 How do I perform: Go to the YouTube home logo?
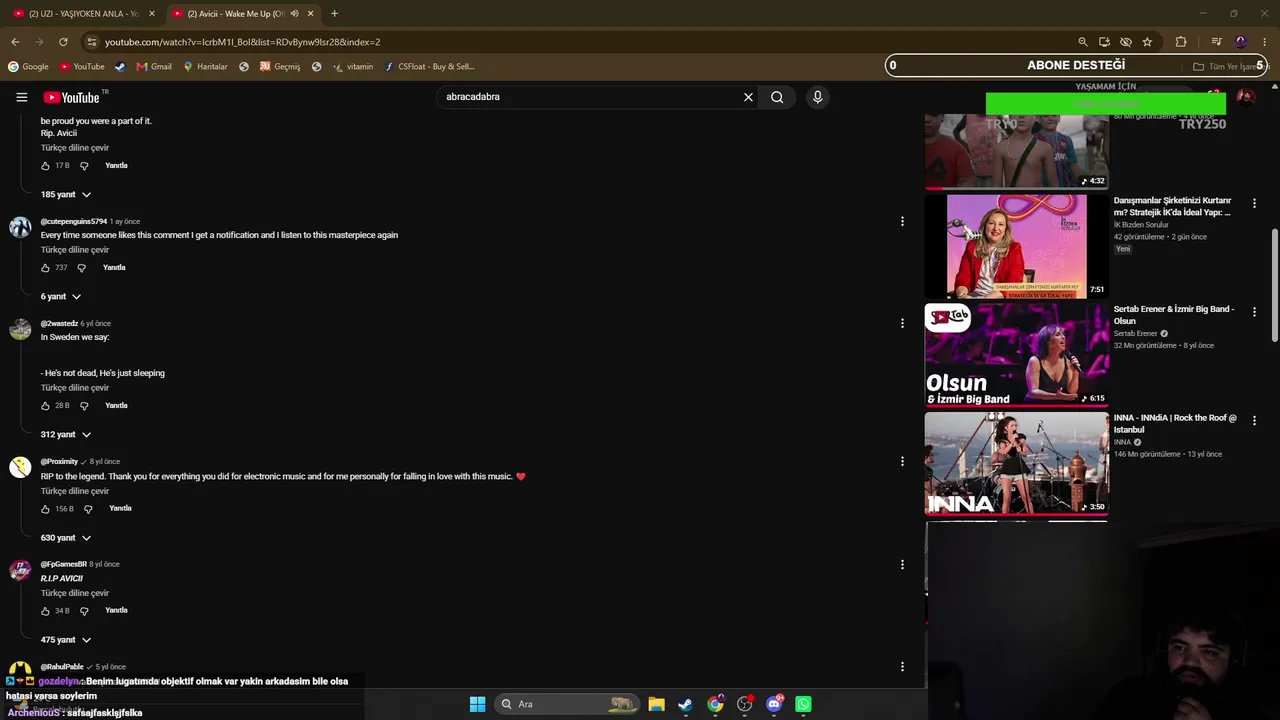point(71,97)
